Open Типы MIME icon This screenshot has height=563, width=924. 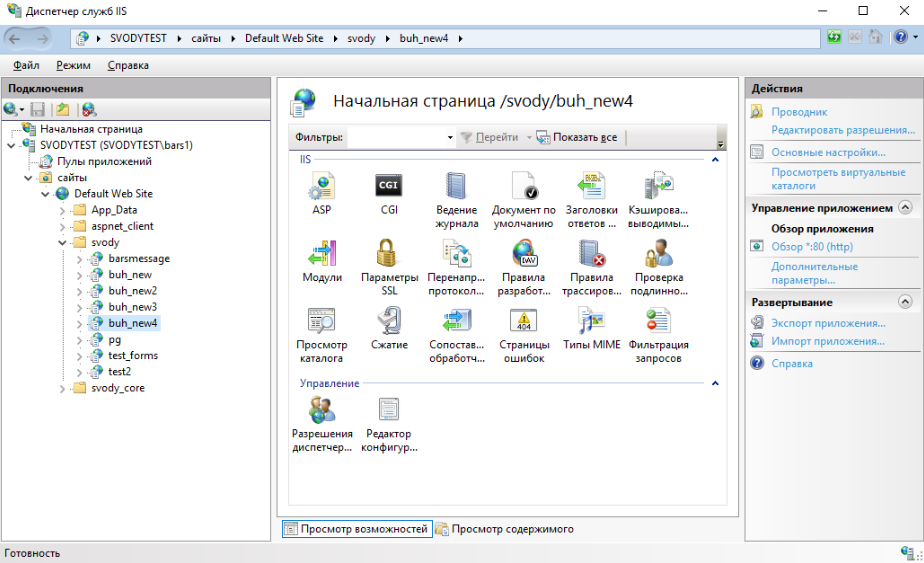(x=591, y=321)
